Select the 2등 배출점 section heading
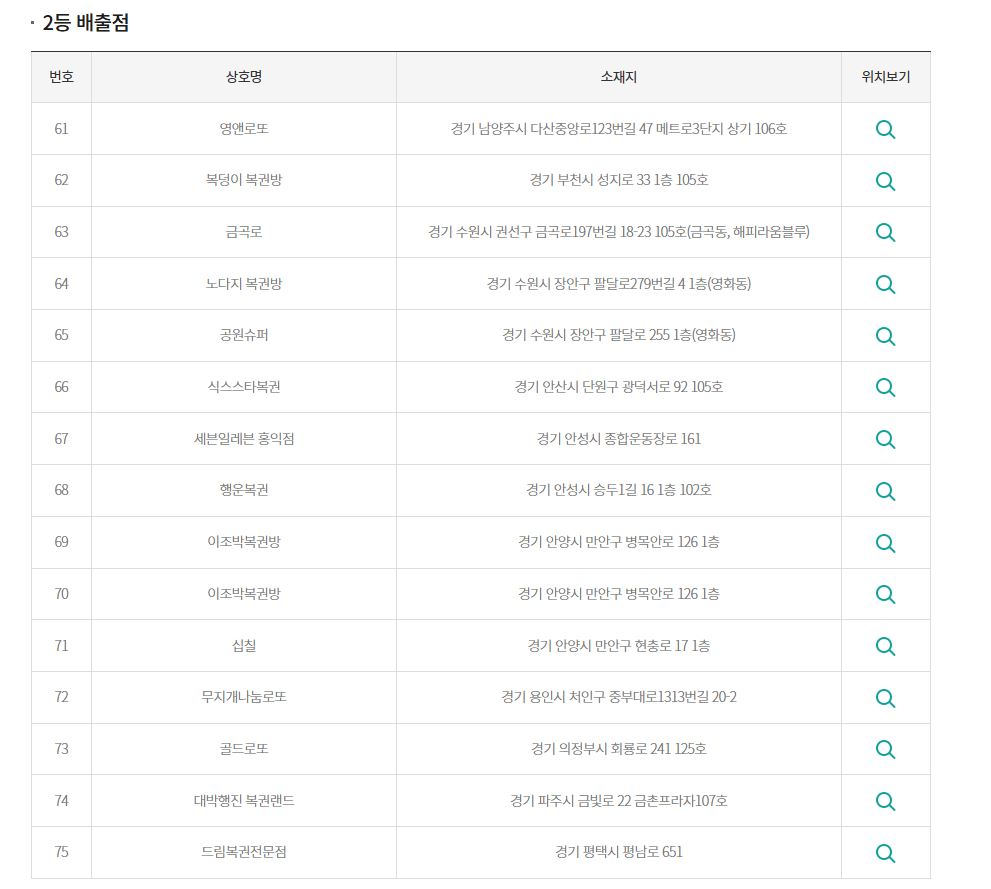This screenshot has height=889, width=991. 86,23
